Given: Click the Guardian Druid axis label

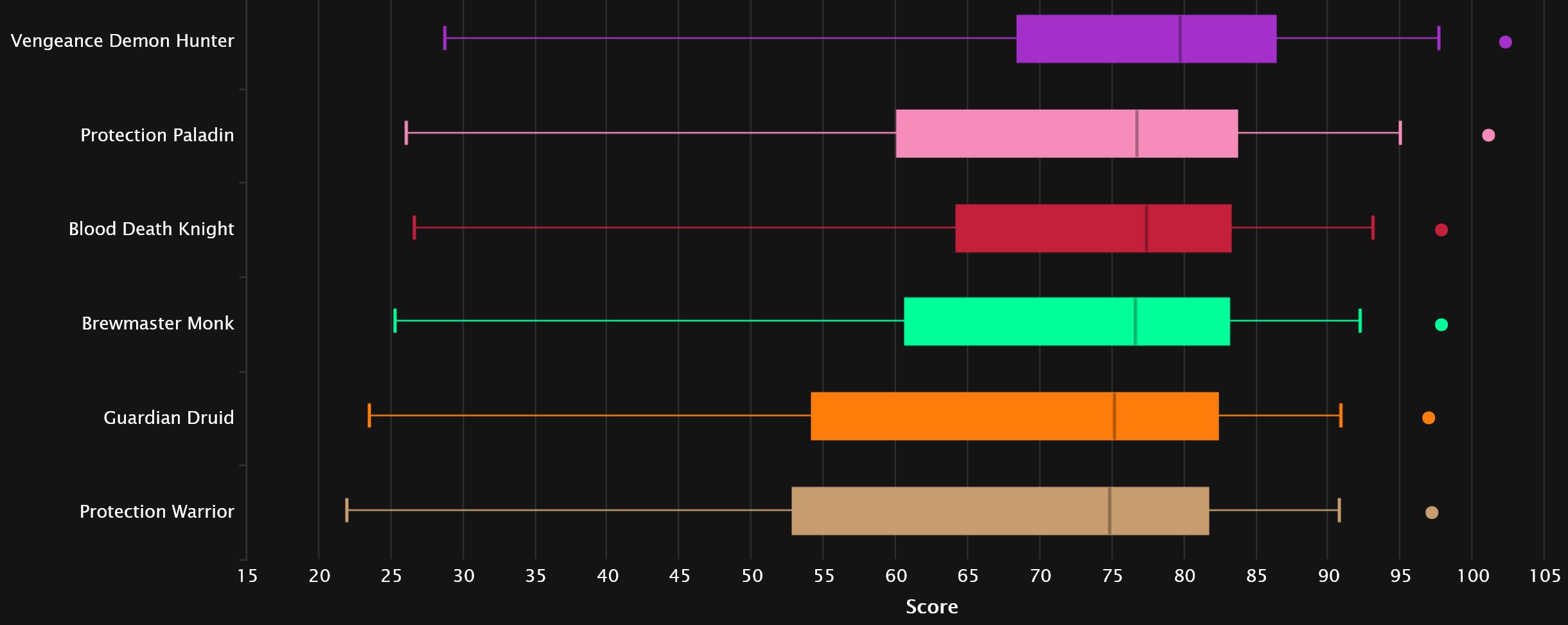Looking at the screenshot, I should coord(168,418).
